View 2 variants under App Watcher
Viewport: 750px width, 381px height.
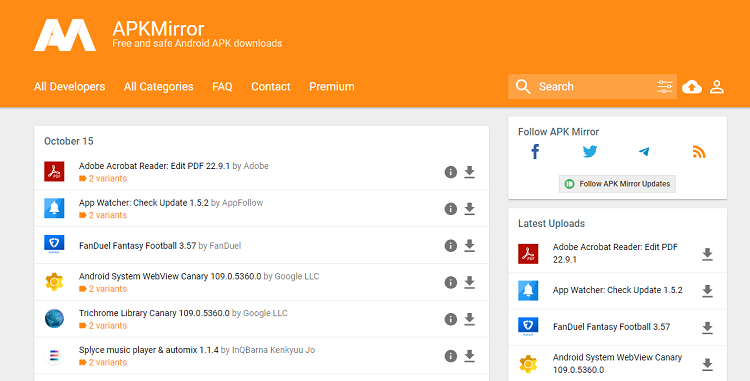point(103,215)
